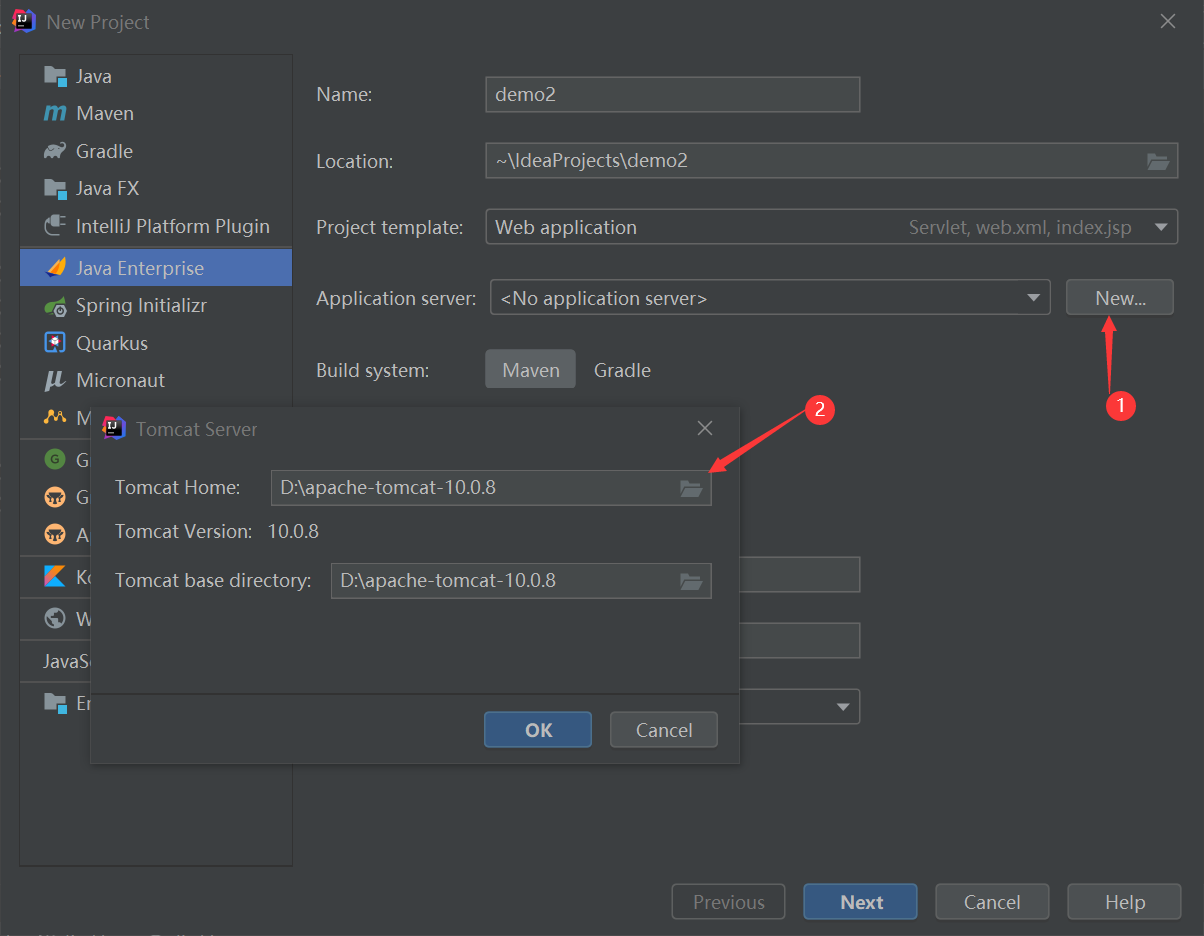This screenshot has width=1204, height=936.
Task: Click Application server label
Action: (x=396, y=298)
